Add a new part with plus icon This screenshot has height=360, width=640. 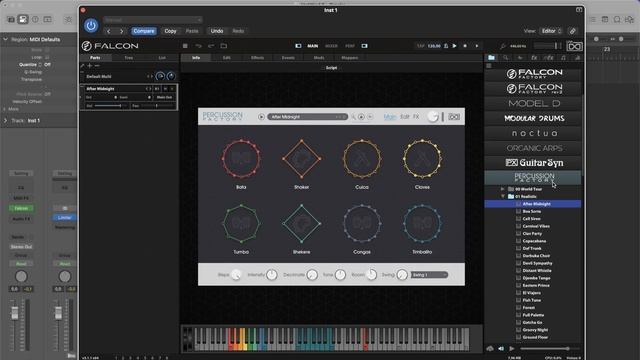click(90, 66)
